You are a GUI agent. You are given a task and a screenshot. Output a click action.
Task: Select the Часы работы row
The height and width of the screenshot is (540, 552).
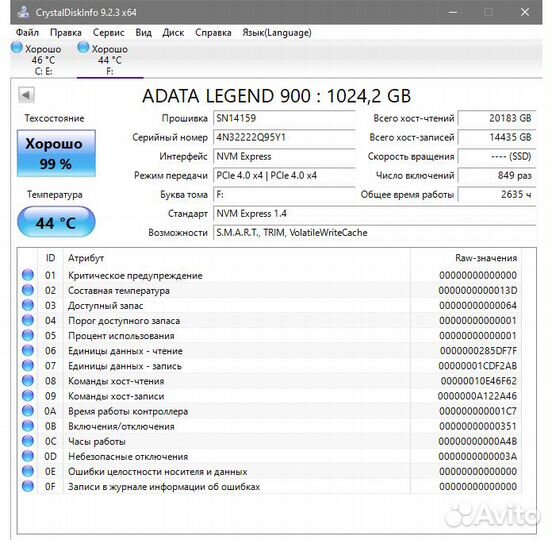pos(270,441)
